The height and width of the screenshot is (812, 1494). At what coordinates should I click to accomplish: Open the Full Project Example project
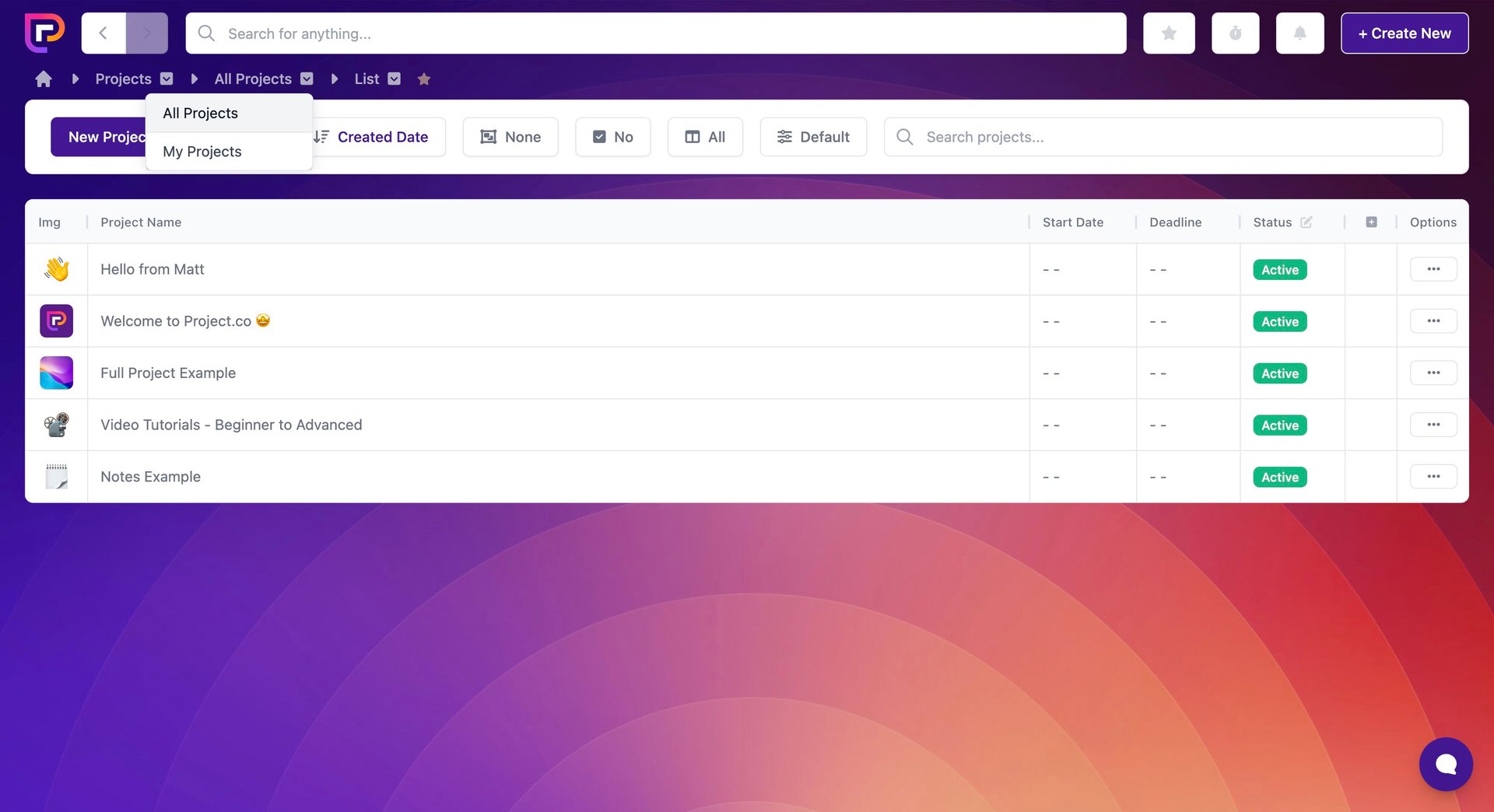pos(168,373)
